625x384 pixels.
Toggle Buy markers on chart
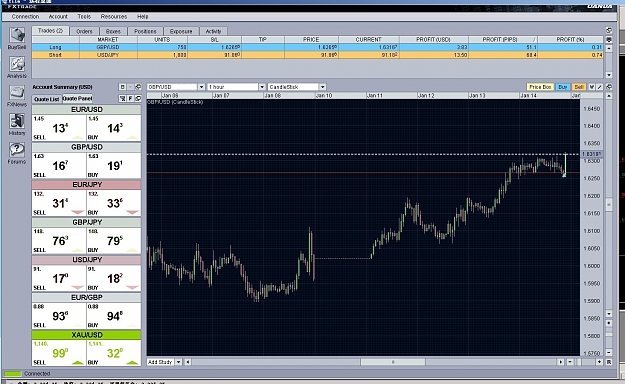[x=562, y=87]
